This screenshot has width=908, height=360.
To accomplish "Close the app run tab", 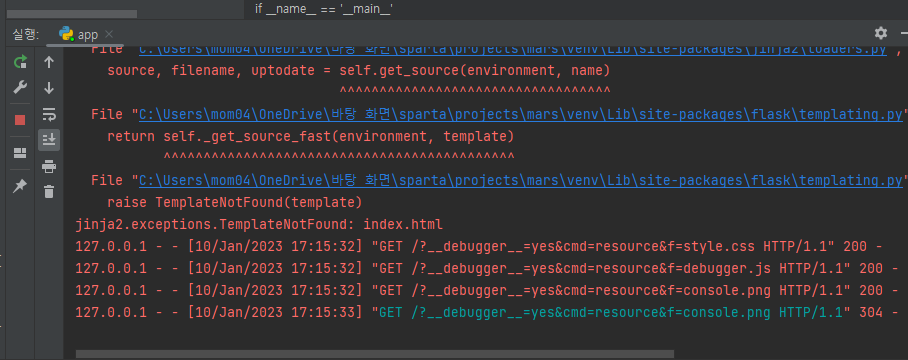I will (x=109, y=34).
